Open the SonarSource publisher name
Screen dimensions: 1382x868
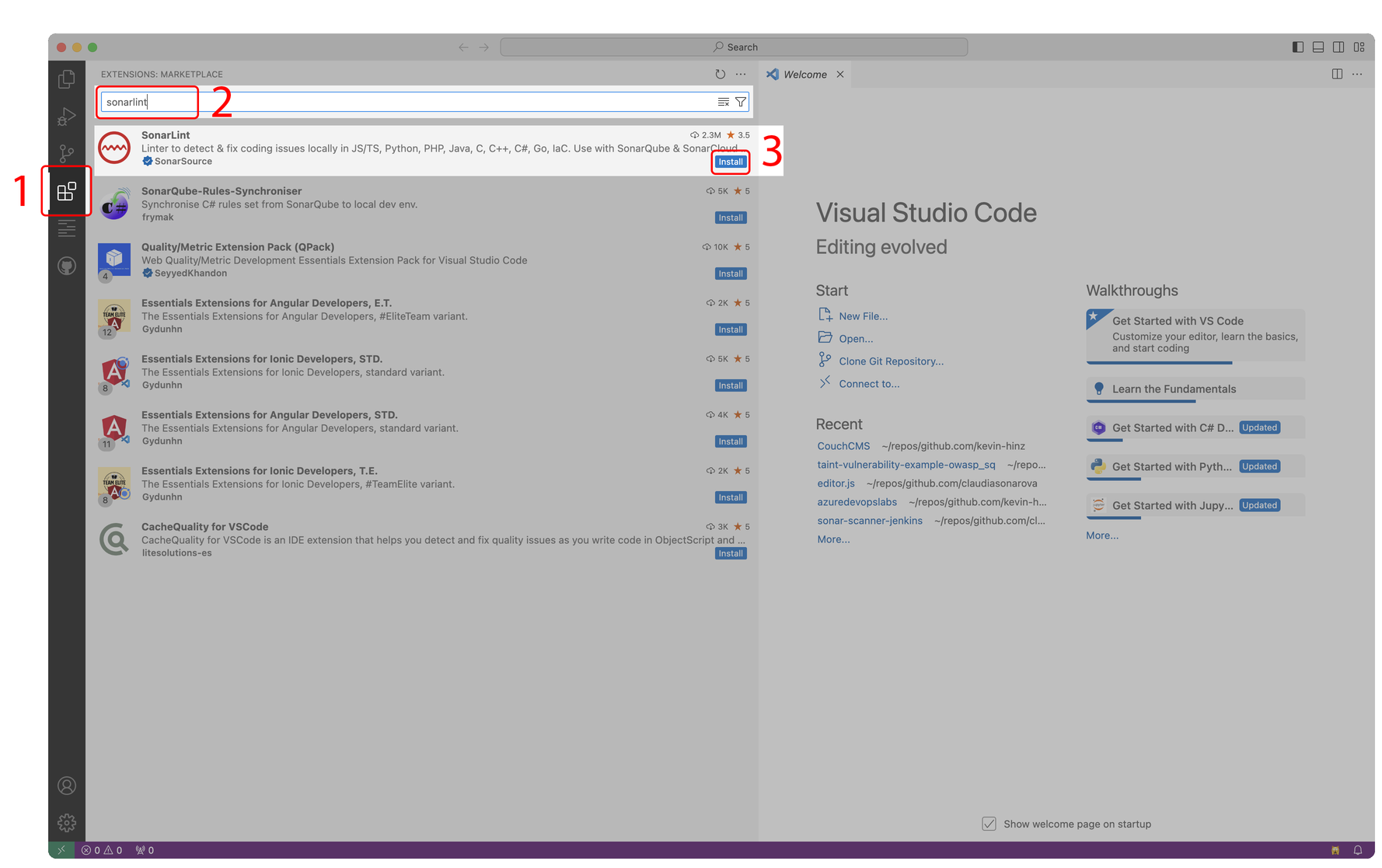[x=183, y=162]
